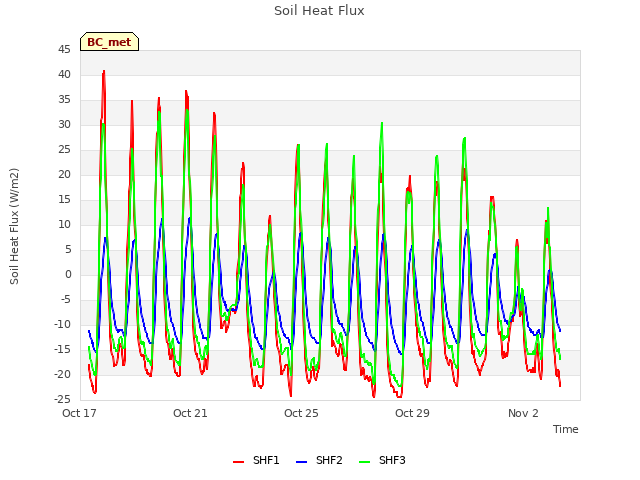Click the green SHF3 legend swatch

pos(364,462)
